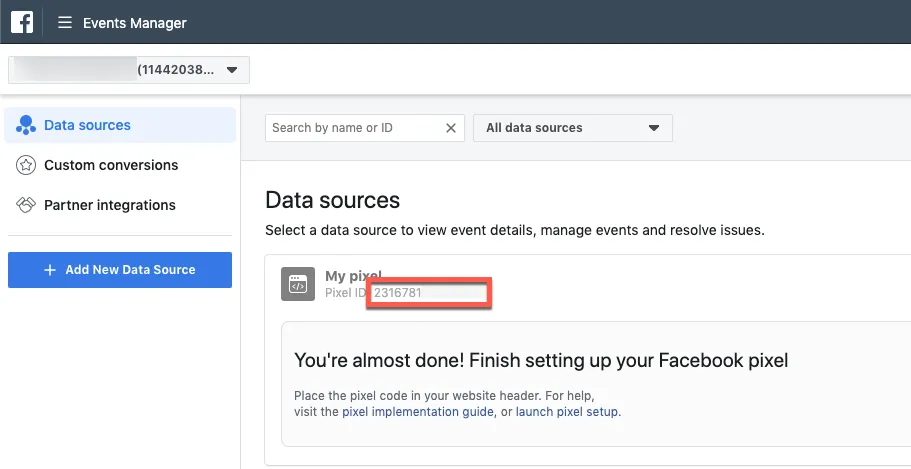
Task: Click the Pixel ID number 2316781
Action: (x=397, y=293)
